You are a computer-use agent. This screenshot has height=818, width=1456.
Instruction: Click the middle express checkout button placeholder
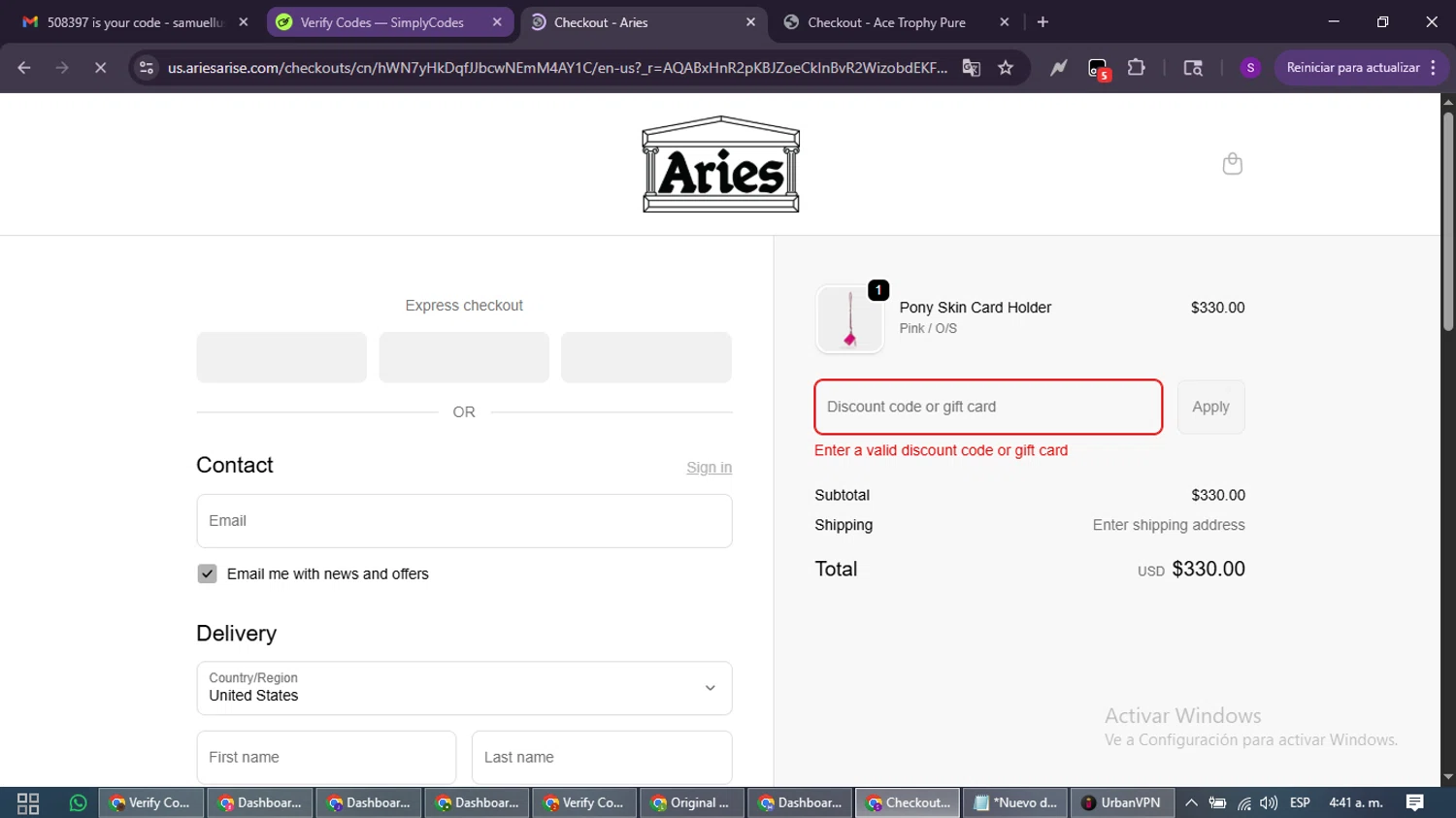[464, 357]
